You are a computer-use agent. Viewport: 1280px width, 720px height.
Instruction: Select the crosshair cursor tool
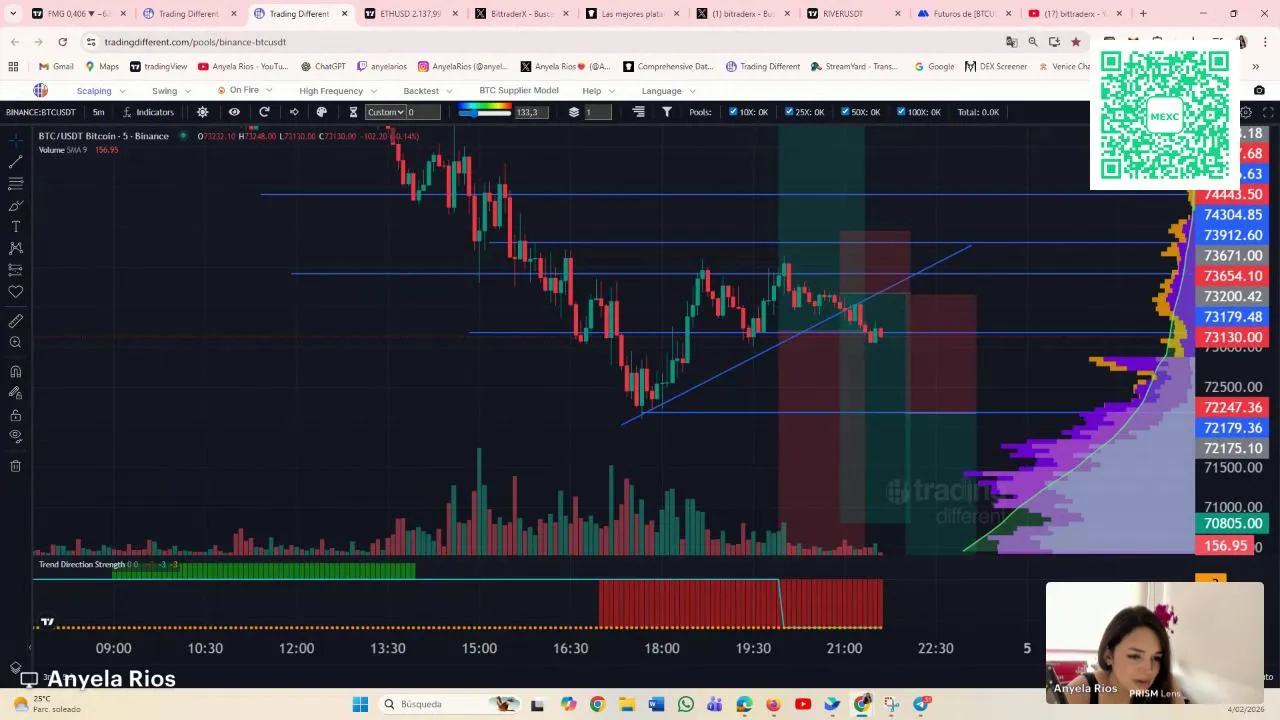(x=15, y=140)
